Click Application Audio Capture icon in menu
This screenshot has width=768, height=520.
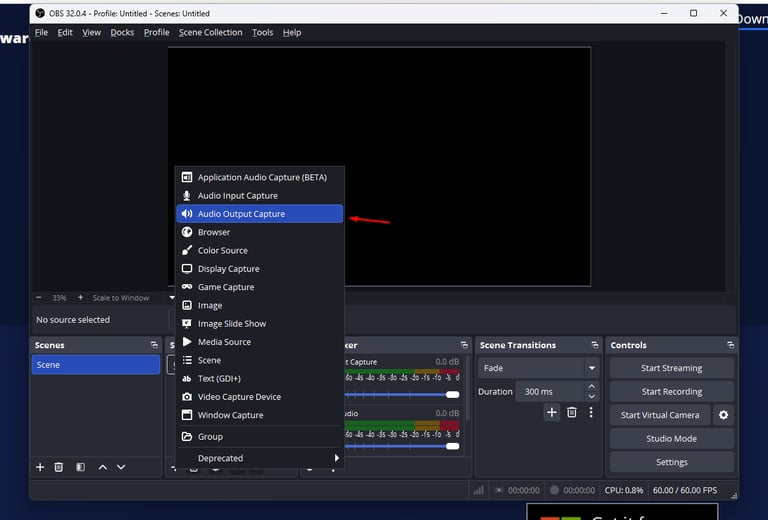click(187, 177)
